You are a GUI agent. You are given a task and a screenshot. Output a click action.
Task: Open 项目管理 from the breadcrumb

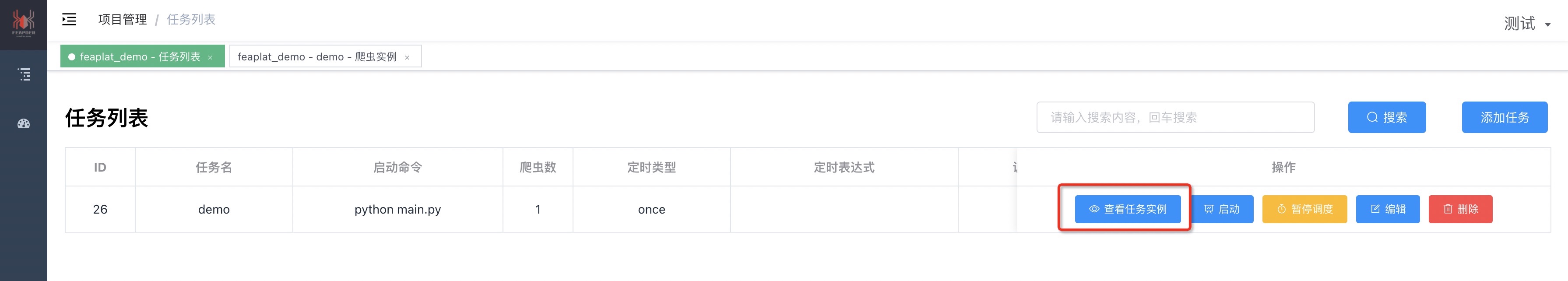pyautogui.click(x=121, y=19)
